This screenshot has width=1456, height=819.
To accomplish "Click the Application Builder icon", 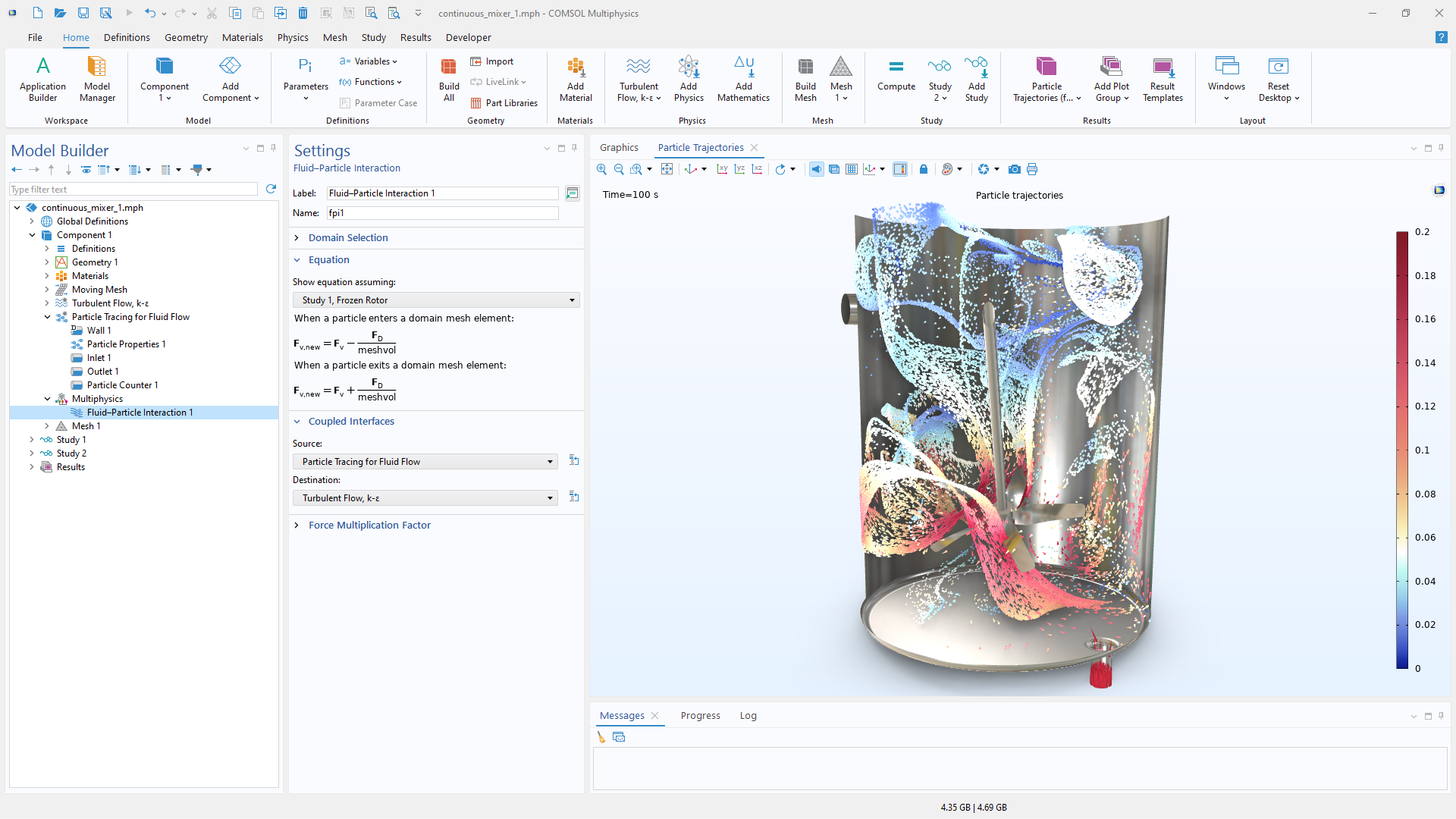I will point(43,79).
